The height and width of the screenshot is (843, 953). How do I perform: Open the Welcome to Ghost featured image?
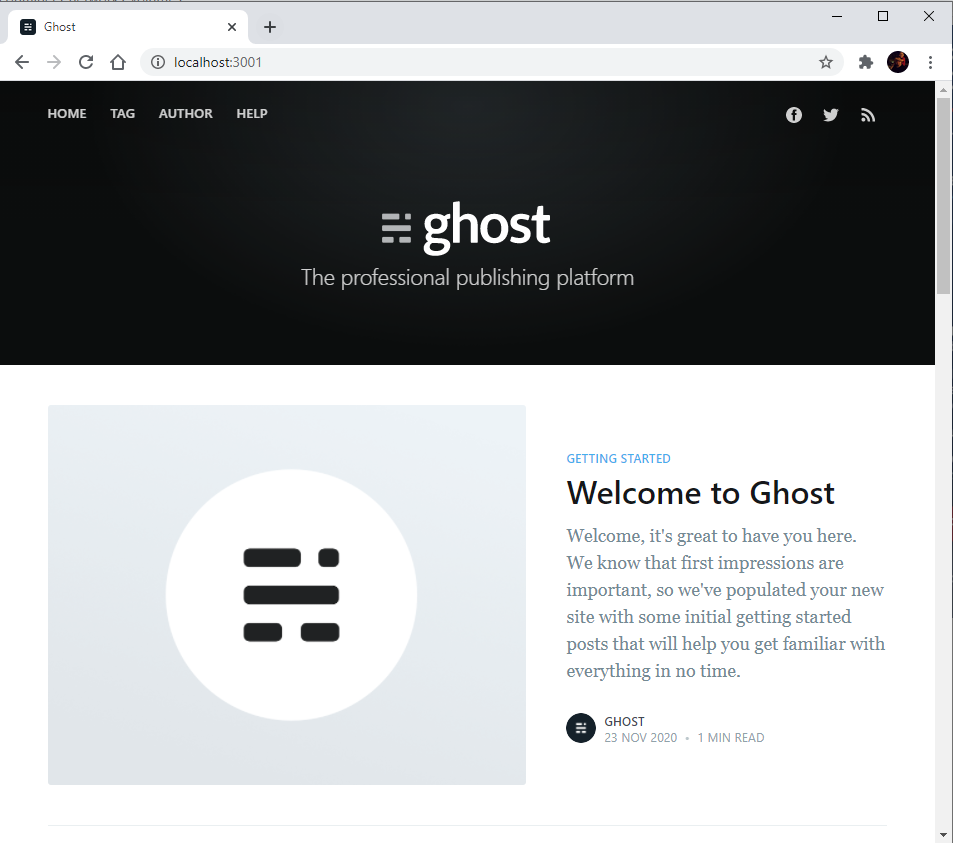[287, 594]
